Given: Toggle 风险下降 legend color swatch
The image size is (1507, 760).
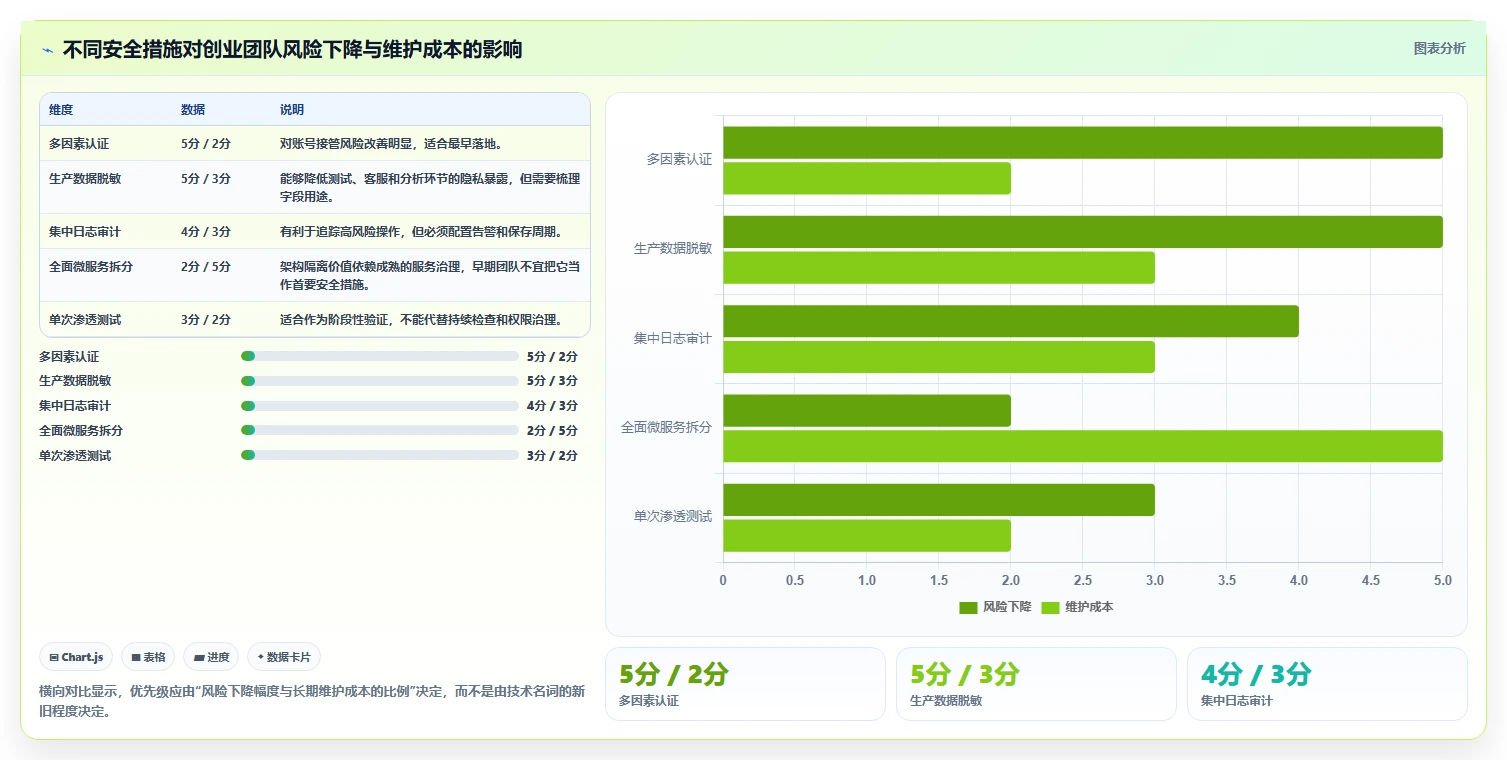Looking at the screenshot, I should [968, 607].
